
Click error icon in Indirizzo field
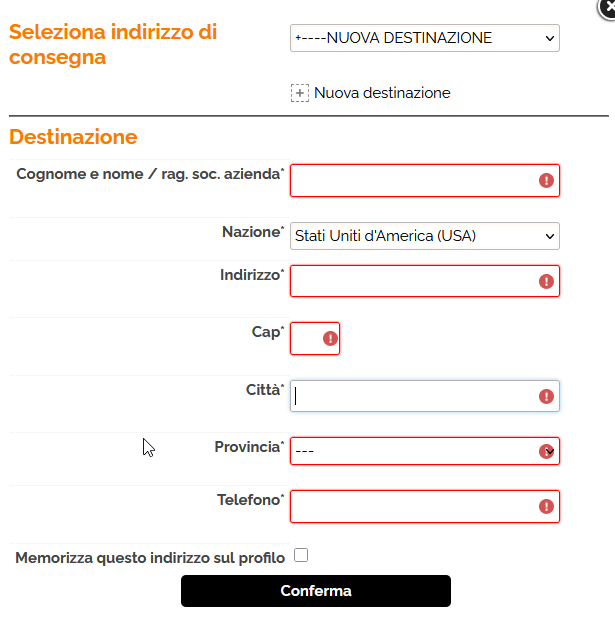(x=546, y=281)
